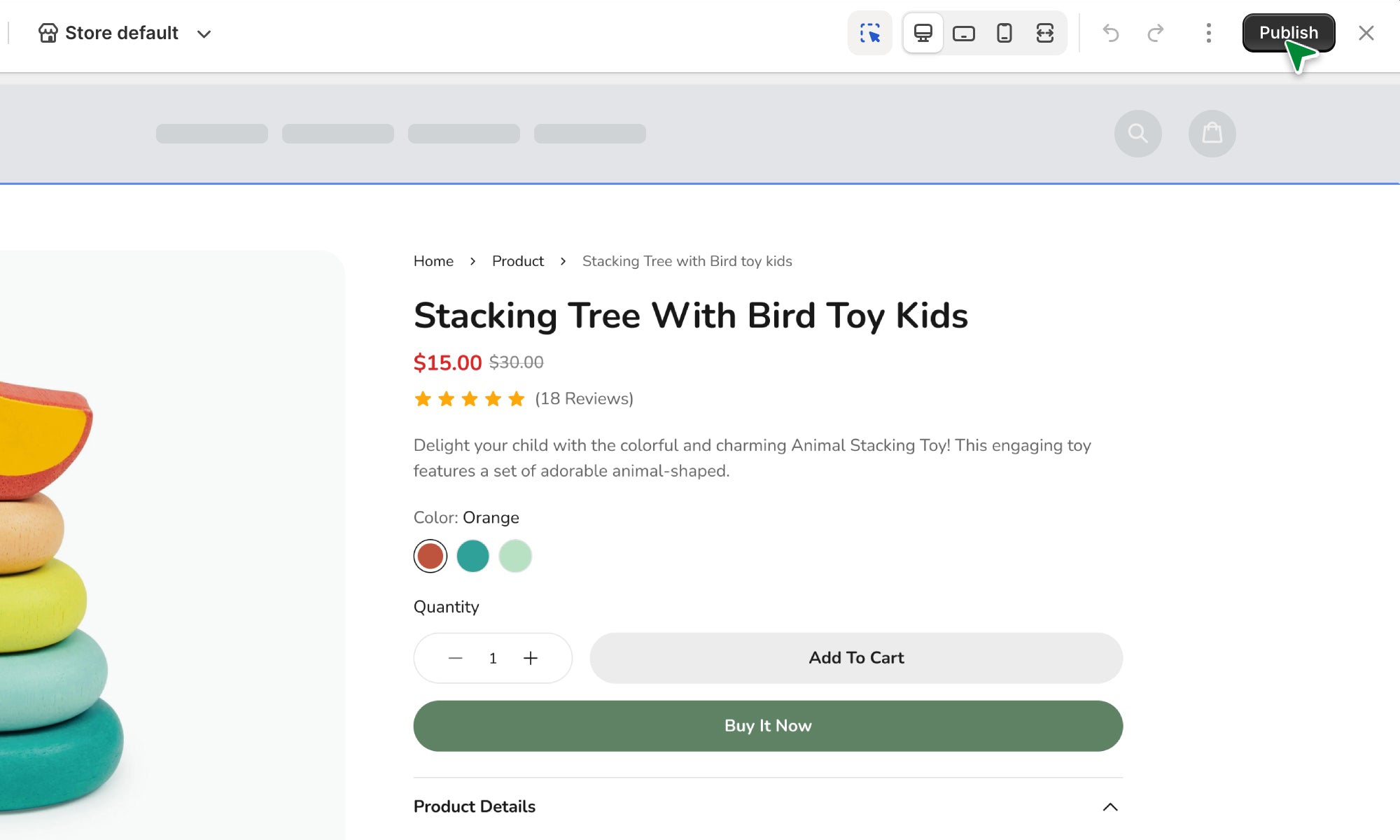Switch to desktop preview mode

tap(923, 33)
